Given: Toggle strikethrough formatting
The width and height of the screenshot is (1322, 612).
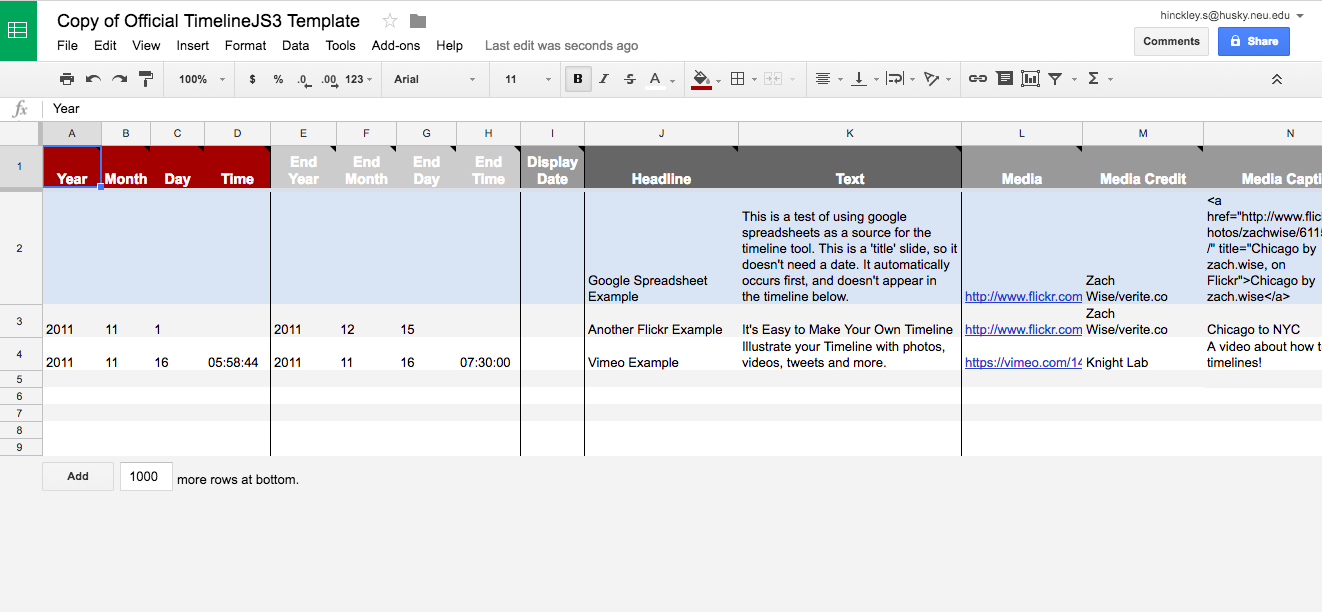Looking at the screenshot, I should (630, 78).
